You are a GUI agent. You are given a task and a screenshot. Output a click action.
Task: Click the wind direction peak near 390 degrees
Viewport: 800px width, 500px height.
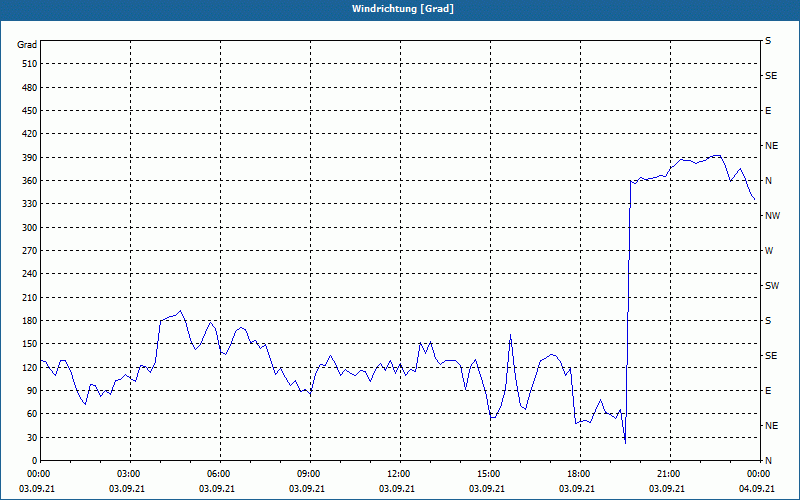(716, 155)
